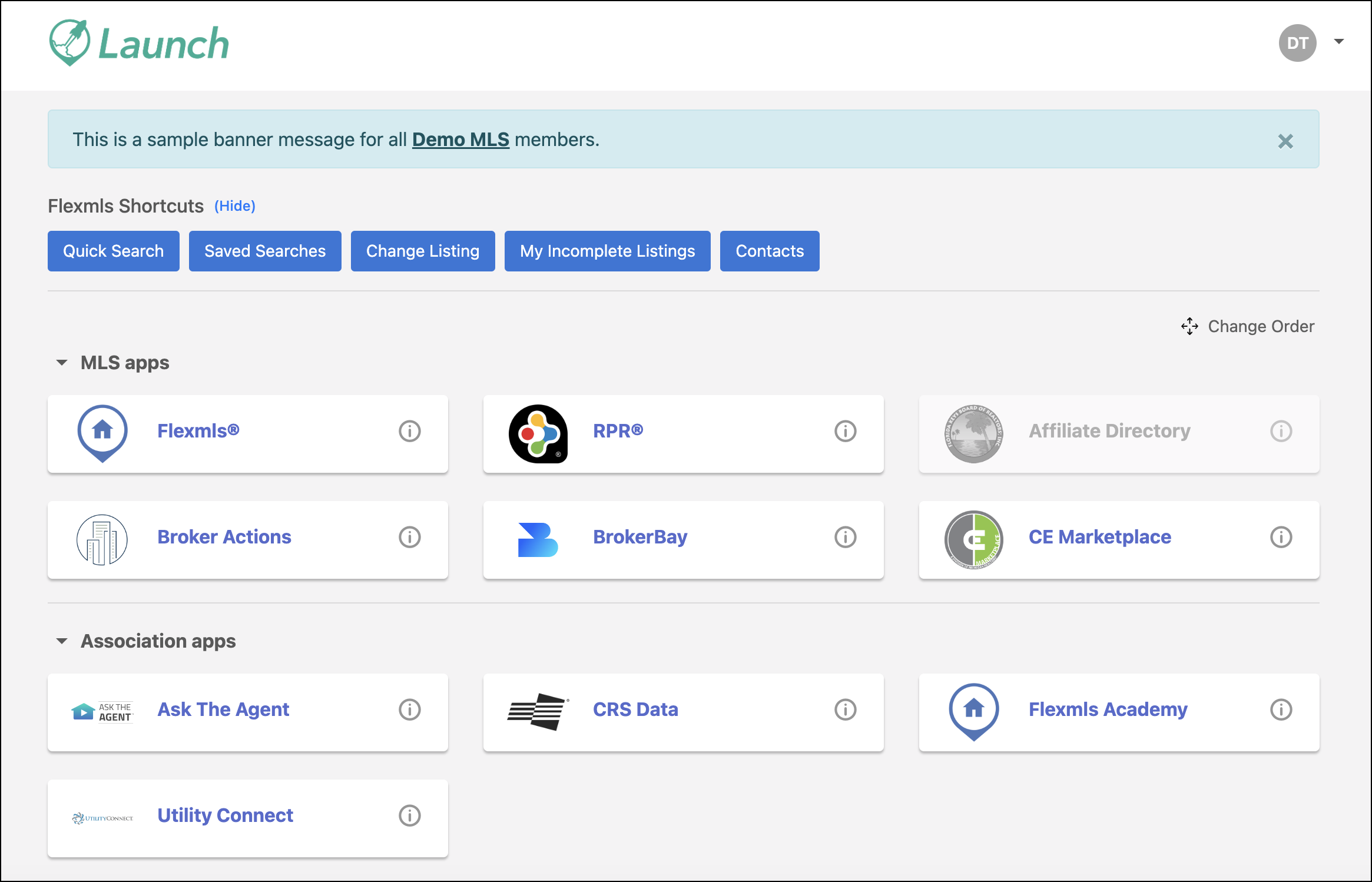Open the Saved Searches shortcut
This screenshot has height=882, width=1372.
coord(265,251)
